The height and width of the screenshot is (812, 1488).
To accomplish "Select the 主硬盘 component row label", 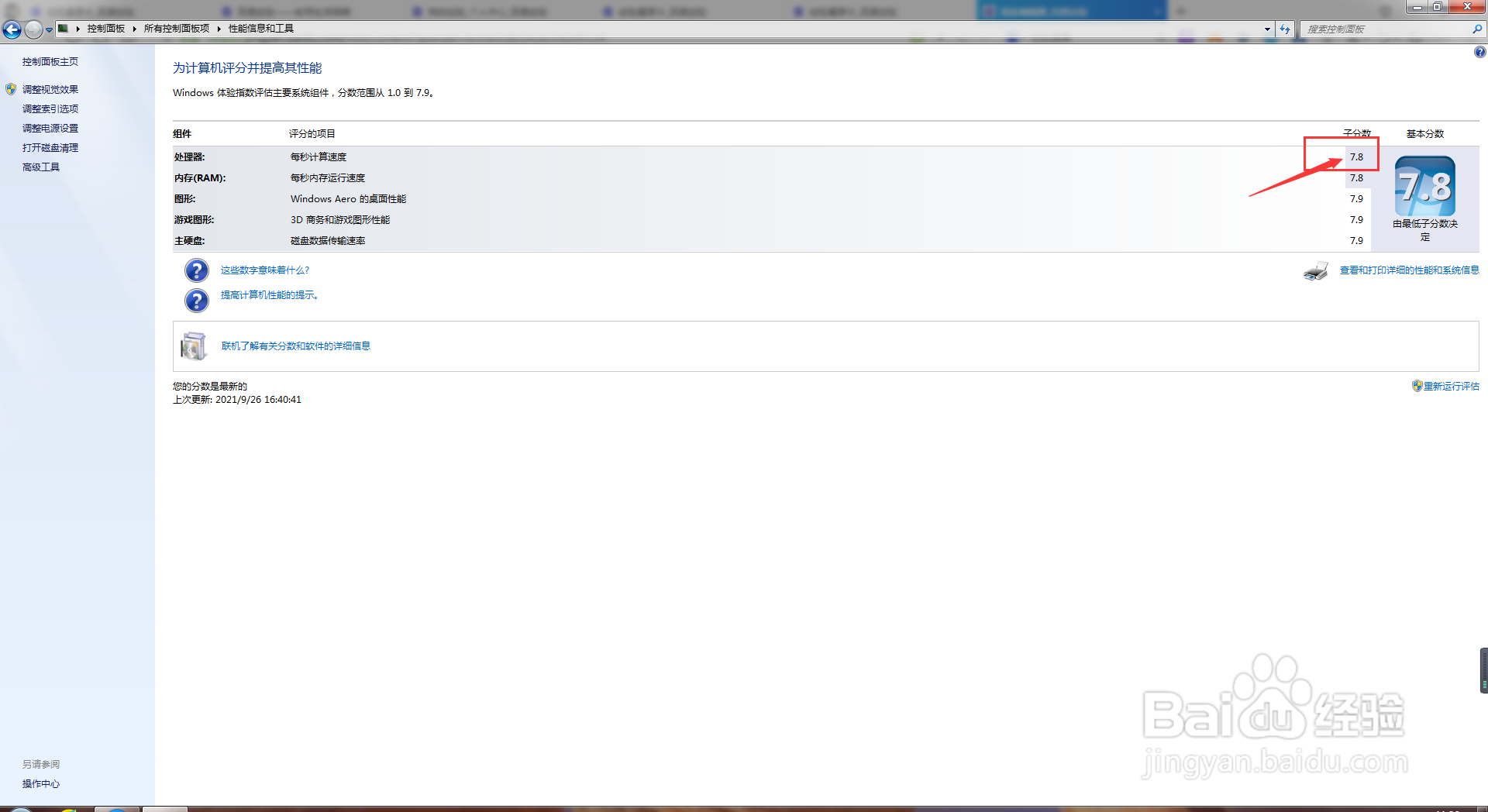I will pos(190,241).
